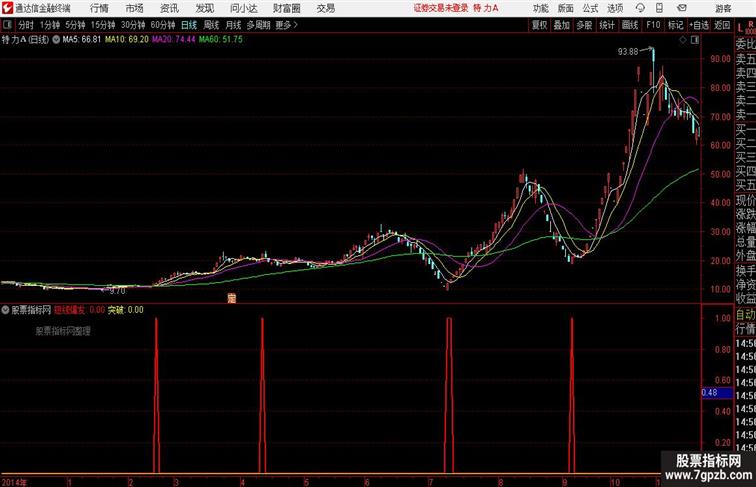The height and width of the screenshot is (487, 756).
Task: Select the 月线 monthly period
Action: coord(233,25)
